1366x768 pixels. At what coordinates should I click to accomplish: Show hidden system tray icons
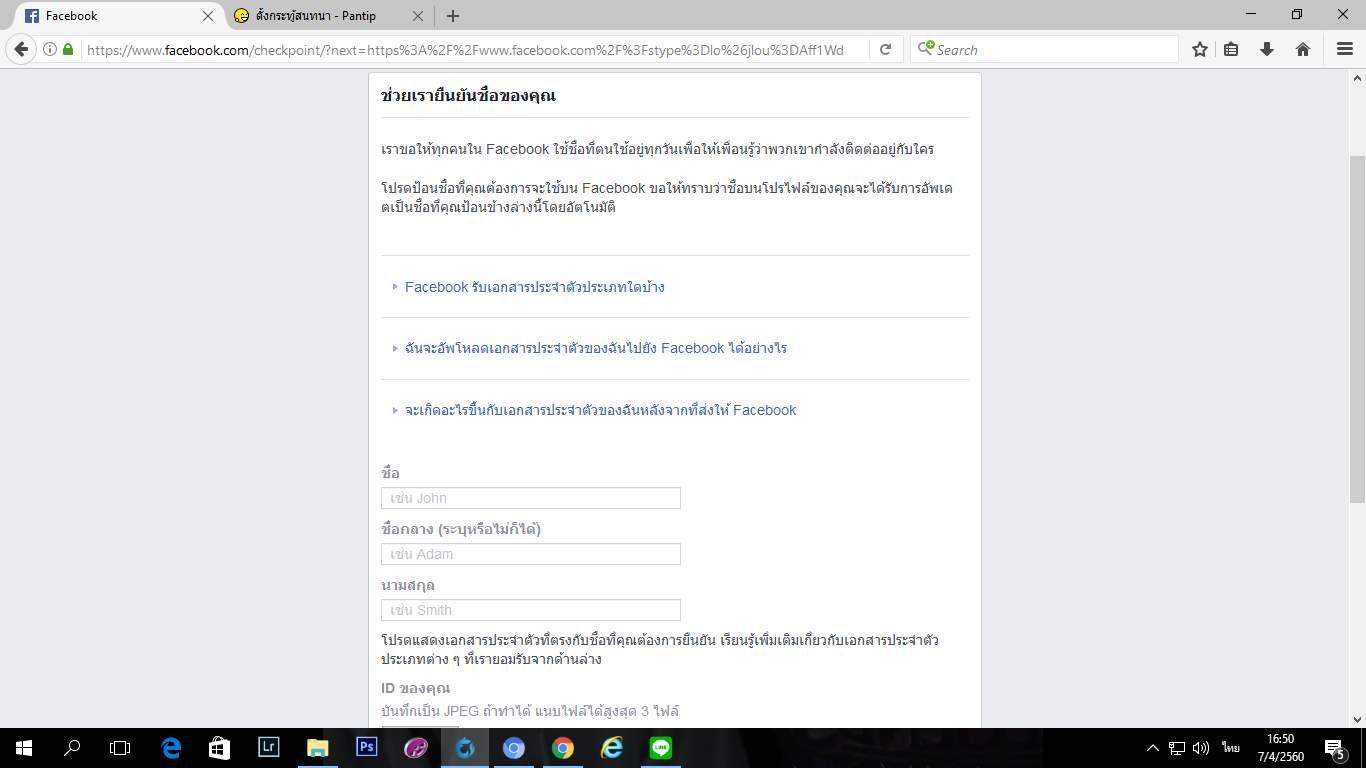[1153, 748]
